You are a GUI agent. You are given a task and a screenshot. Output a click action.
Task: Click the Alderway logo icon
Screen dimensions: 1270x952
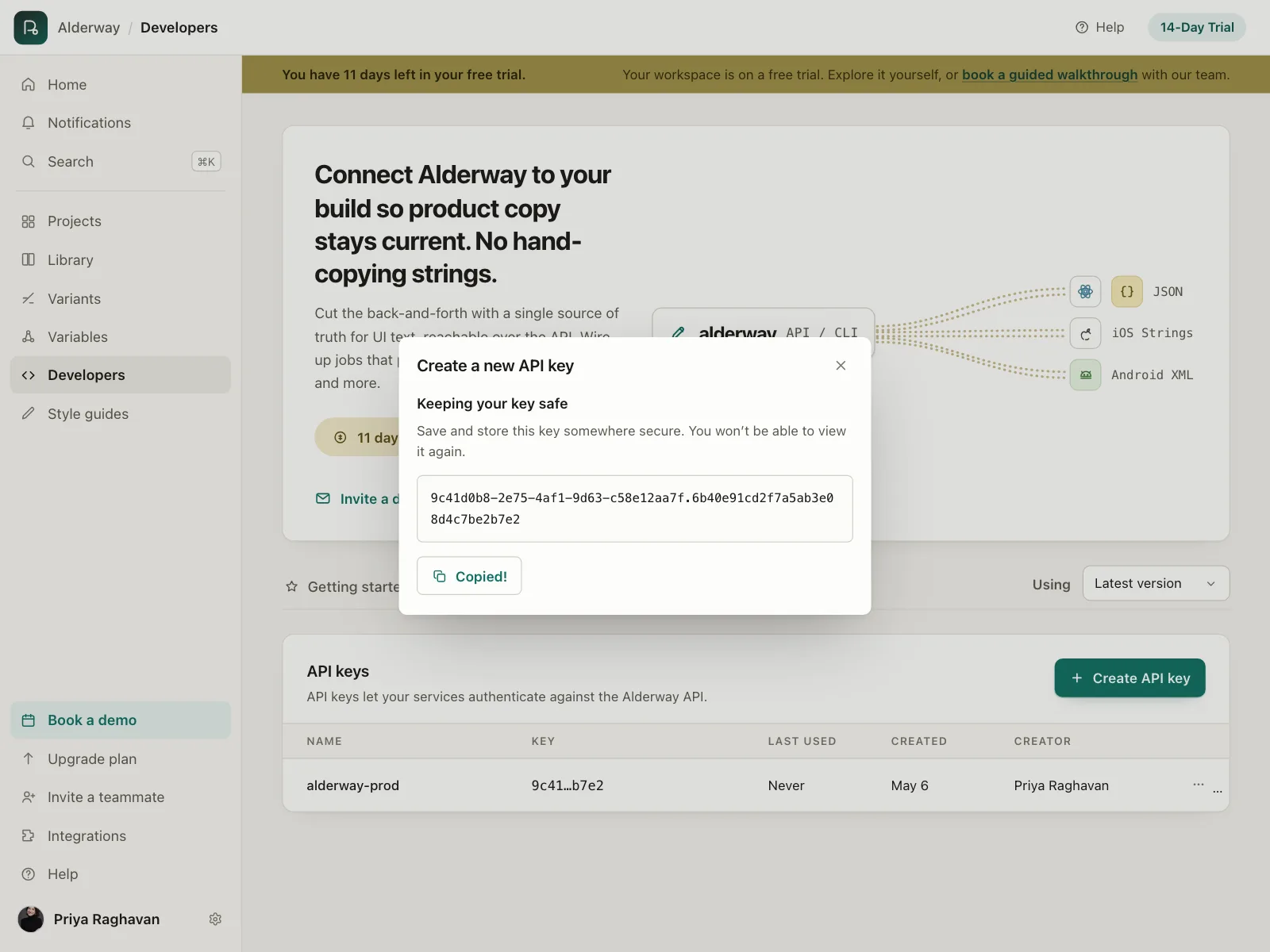click(30, 28)
